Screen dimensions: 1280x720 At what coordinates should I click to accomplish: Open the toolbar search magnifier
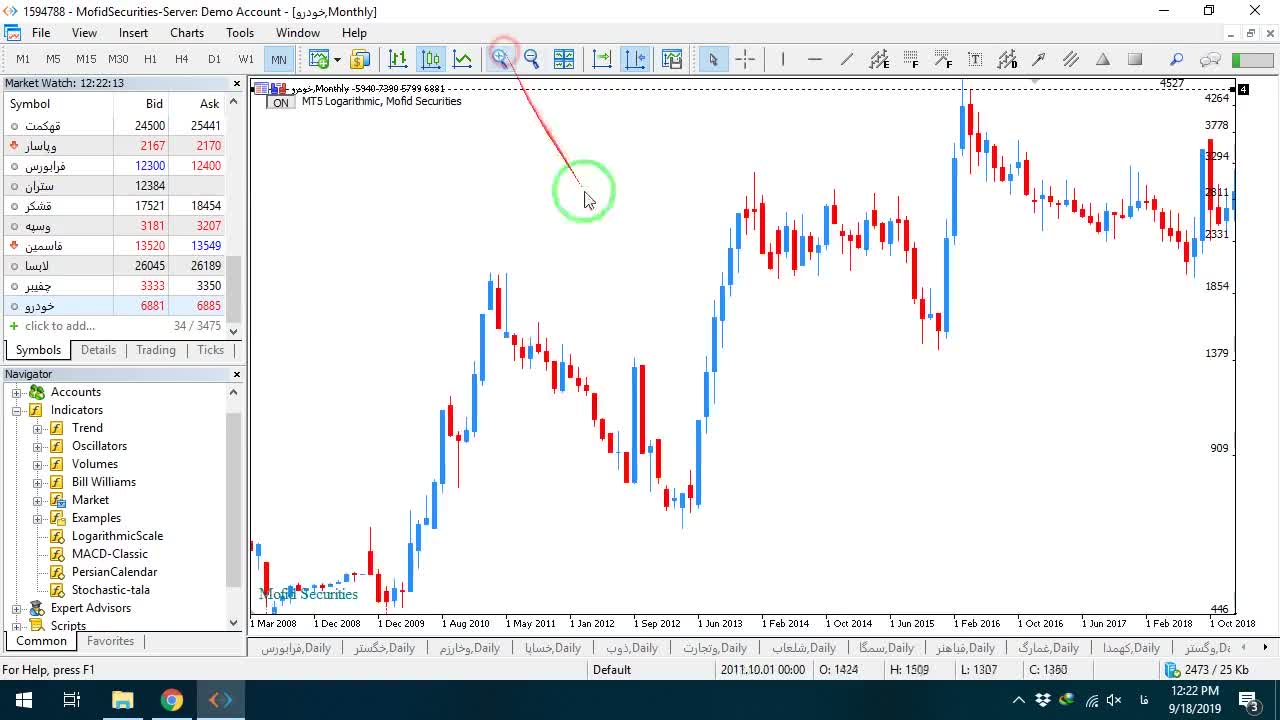[1177, 59]
